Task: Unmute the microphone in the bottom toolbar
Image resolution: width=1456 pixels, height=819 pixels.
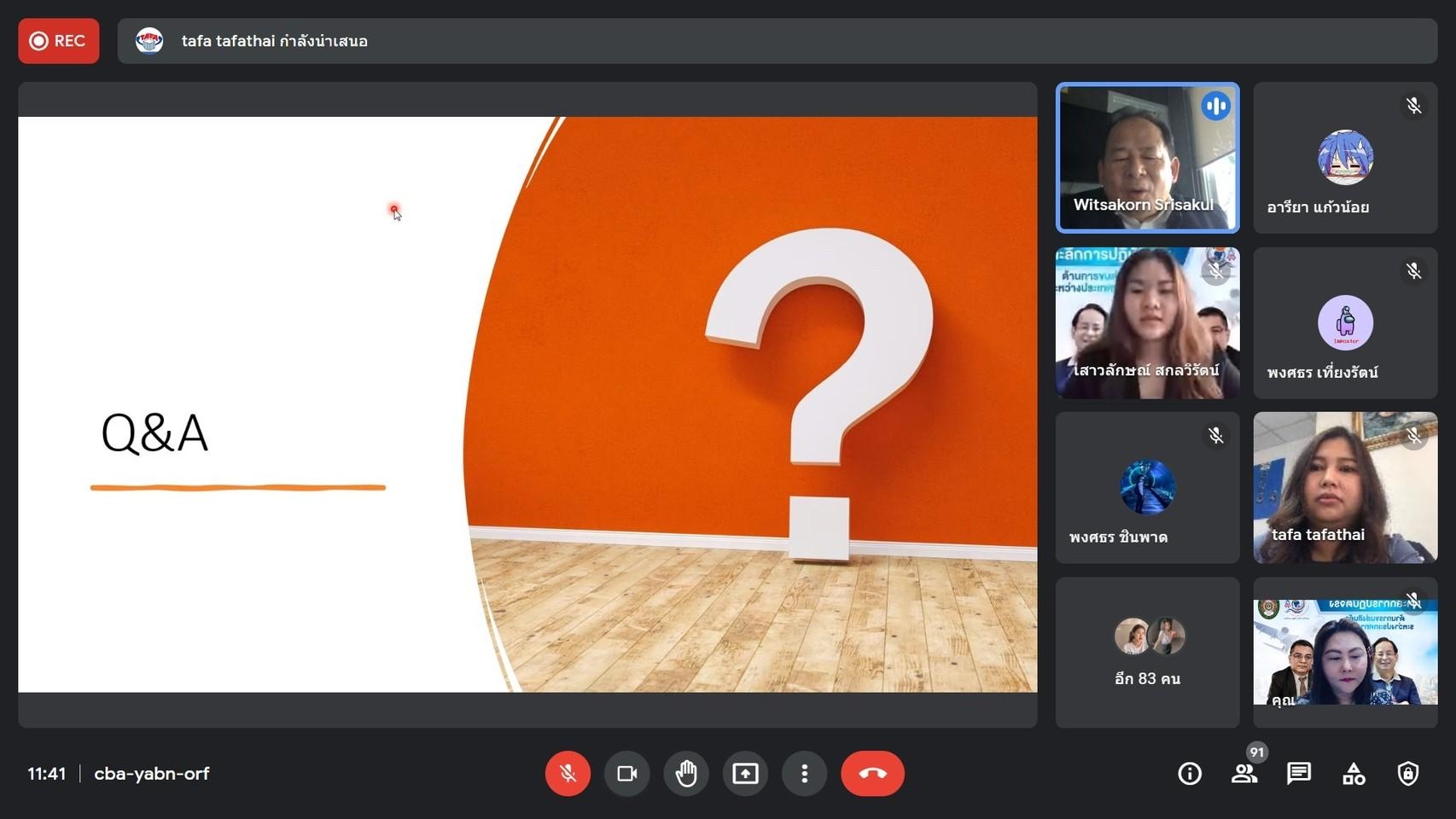Action: tap(568, 774)
